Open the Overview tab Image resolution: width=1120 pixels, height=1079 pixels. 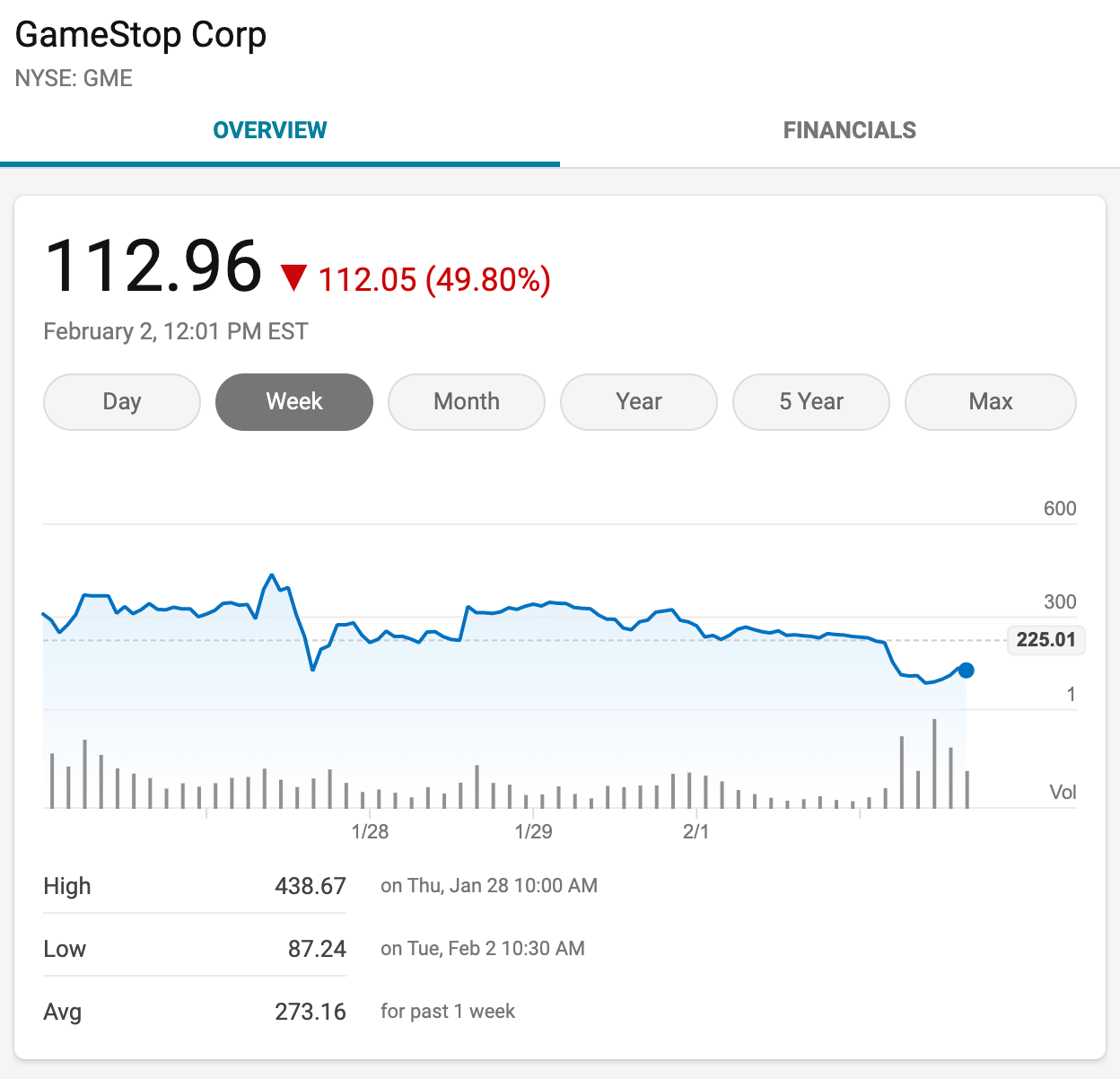tap(270, 130)
